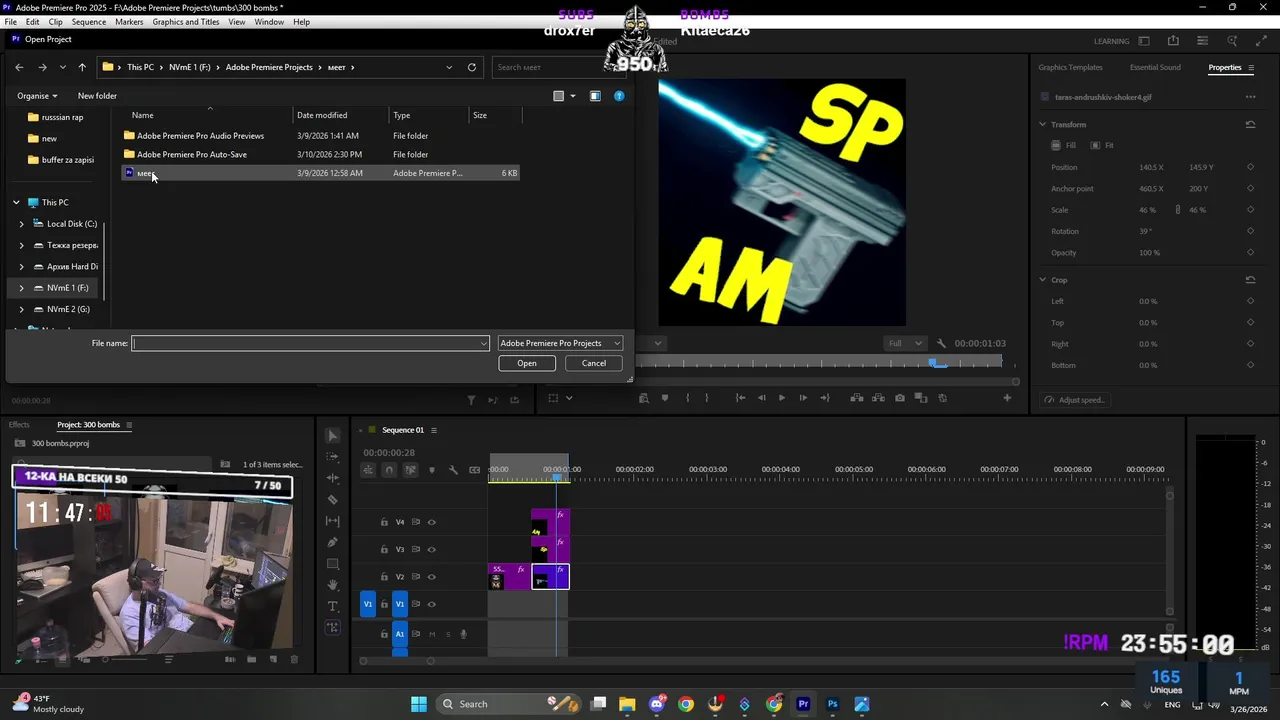The width and height of the screenshot is (1280, 720).
Task: Click the captions CC icon in the timeline
Action: coord(474,470)
